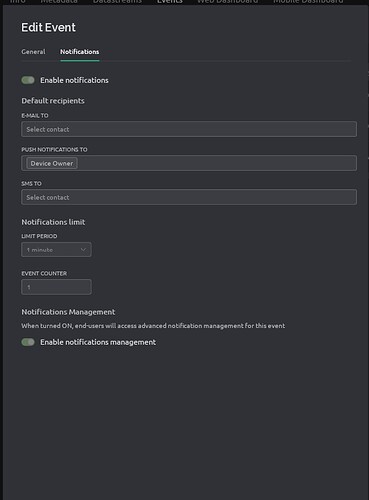The height and width of the screenshot is (500, 369).
Task: Click the Notifications limit heading
Action: pos(53,222)
